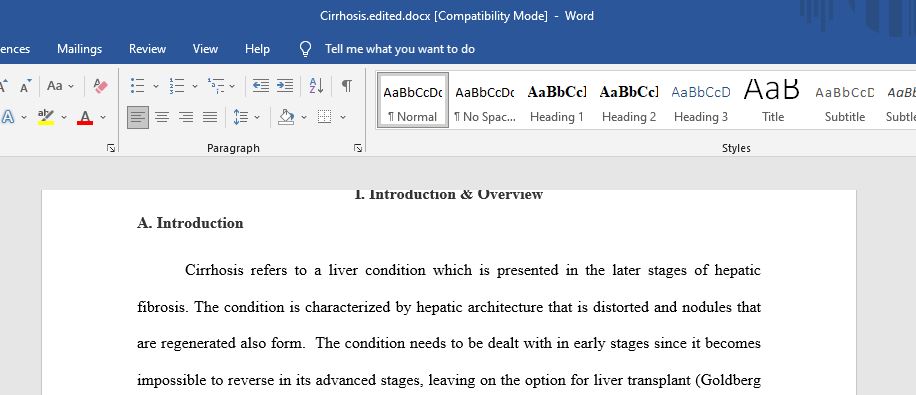Click the 'A. Introduction' heading text

190,223
